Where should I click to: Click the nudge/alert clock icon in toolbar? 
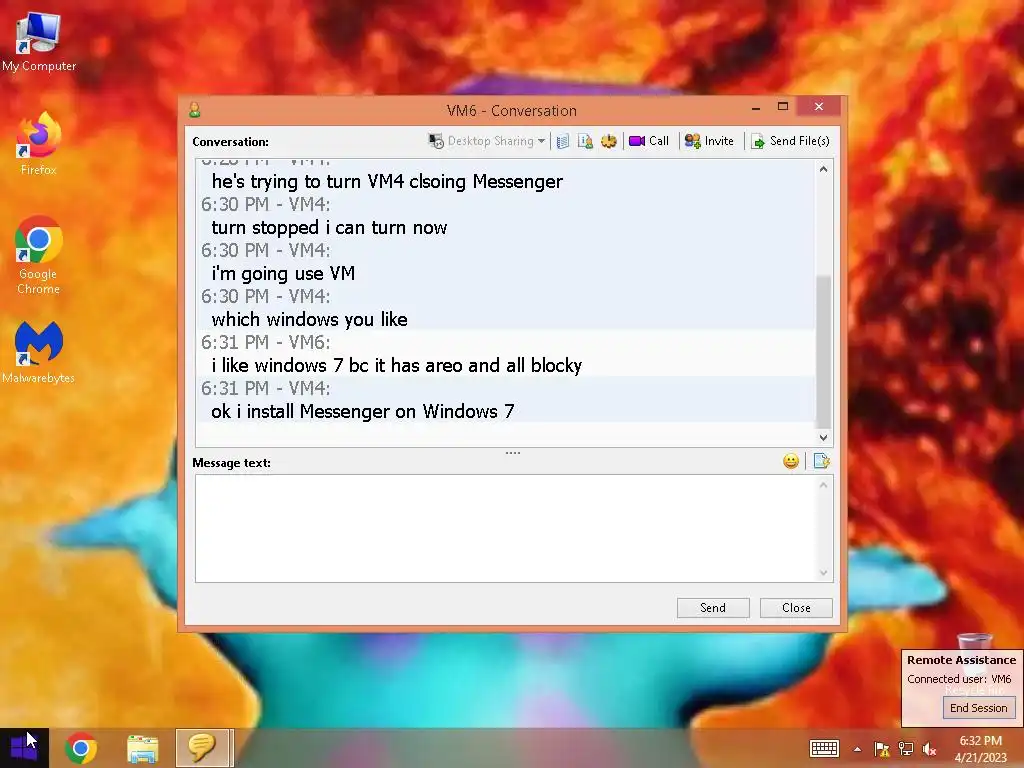coord(609,141)
